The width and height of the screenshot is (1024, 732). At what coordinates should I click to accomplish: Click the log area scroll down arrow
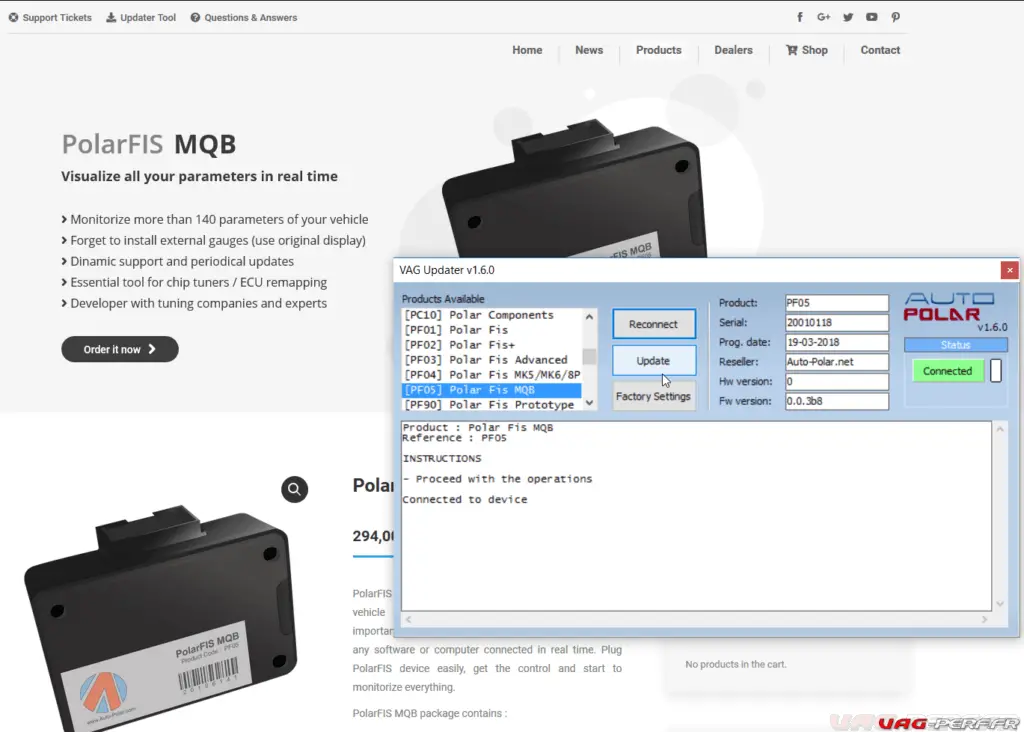(1000, 604)
